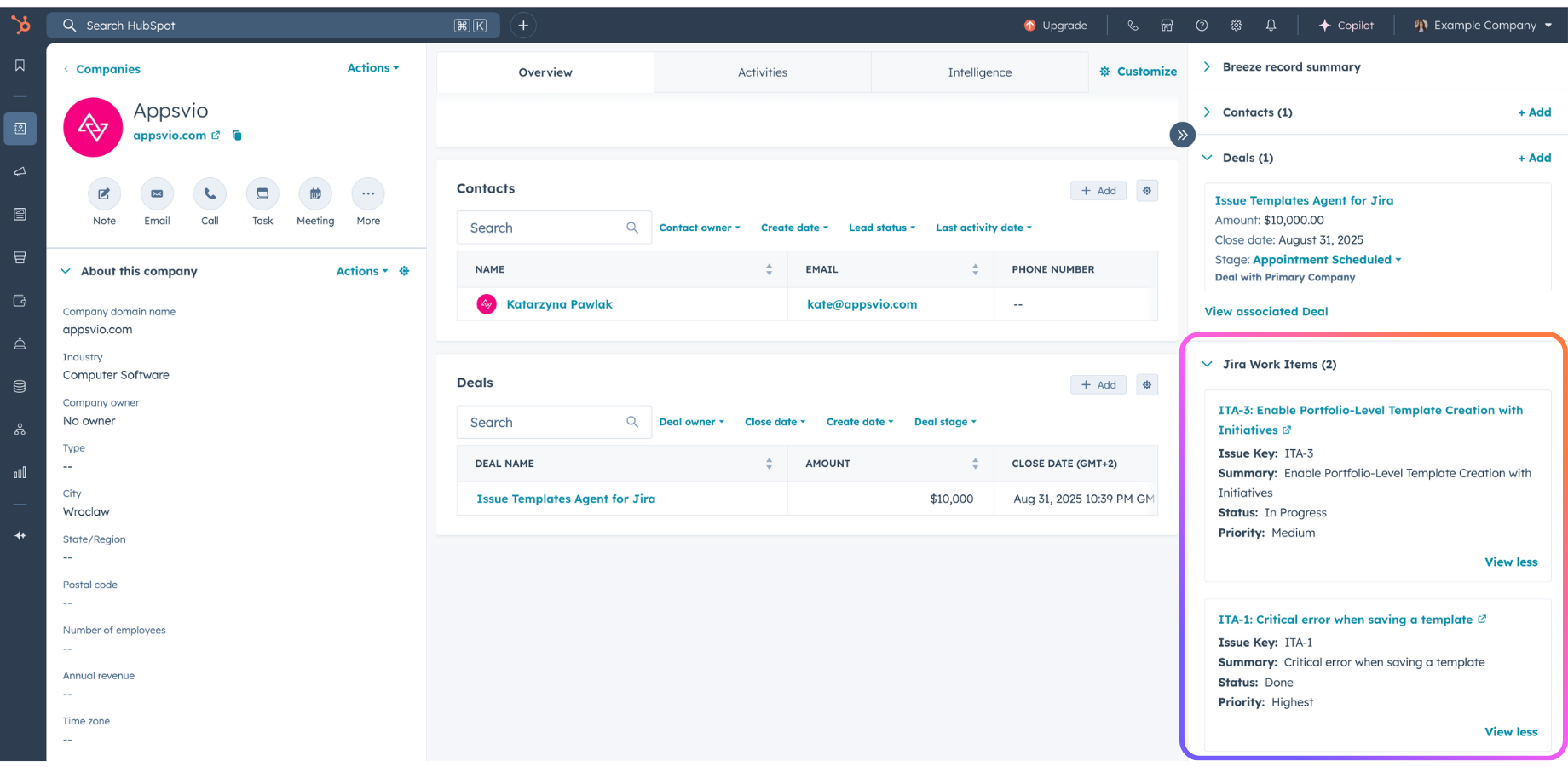
Task: Click the quick create plus button in top bar
Action: tap(523, 26)
